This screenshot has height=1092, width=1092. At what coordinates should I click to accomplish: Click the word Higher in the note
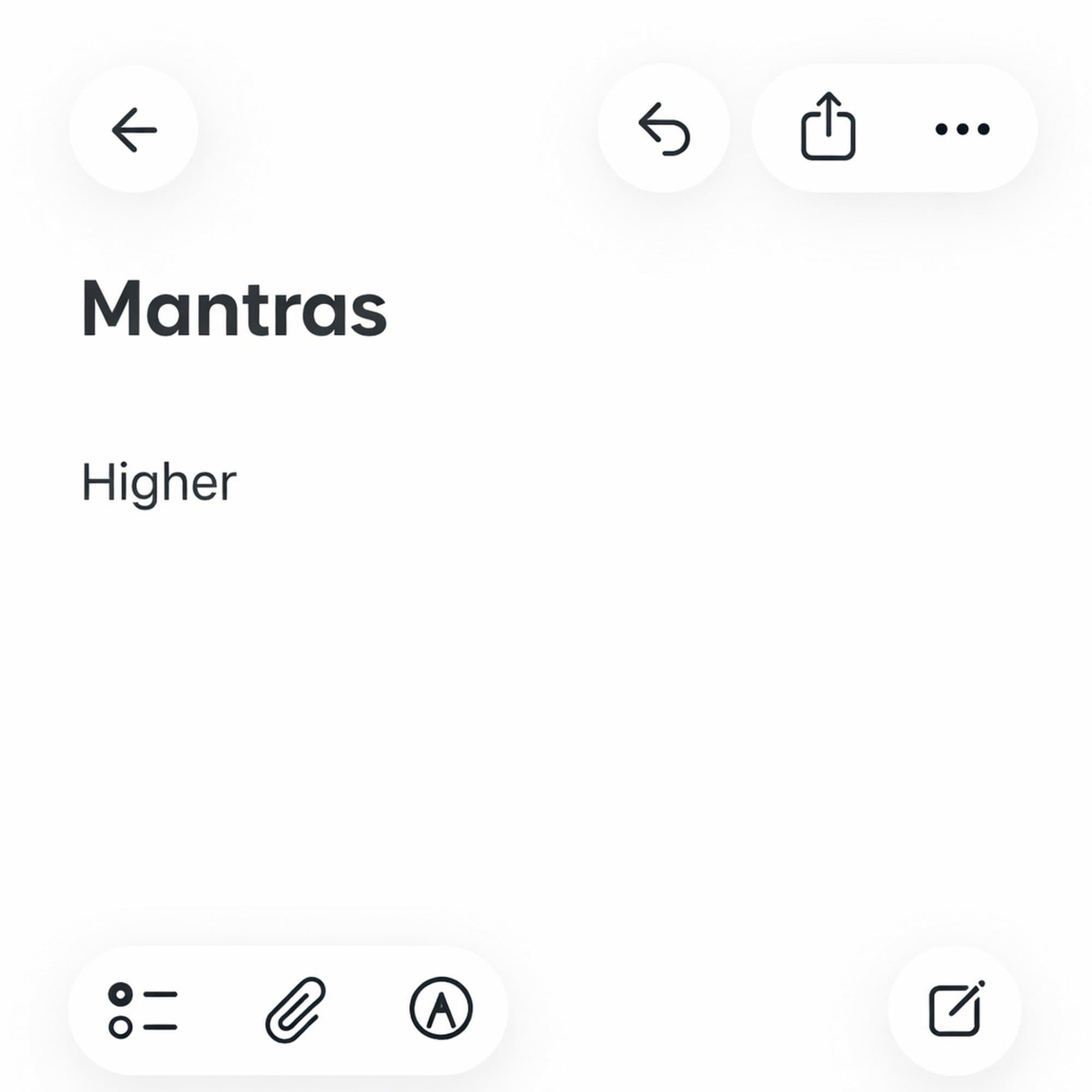(x=159, y=483)
